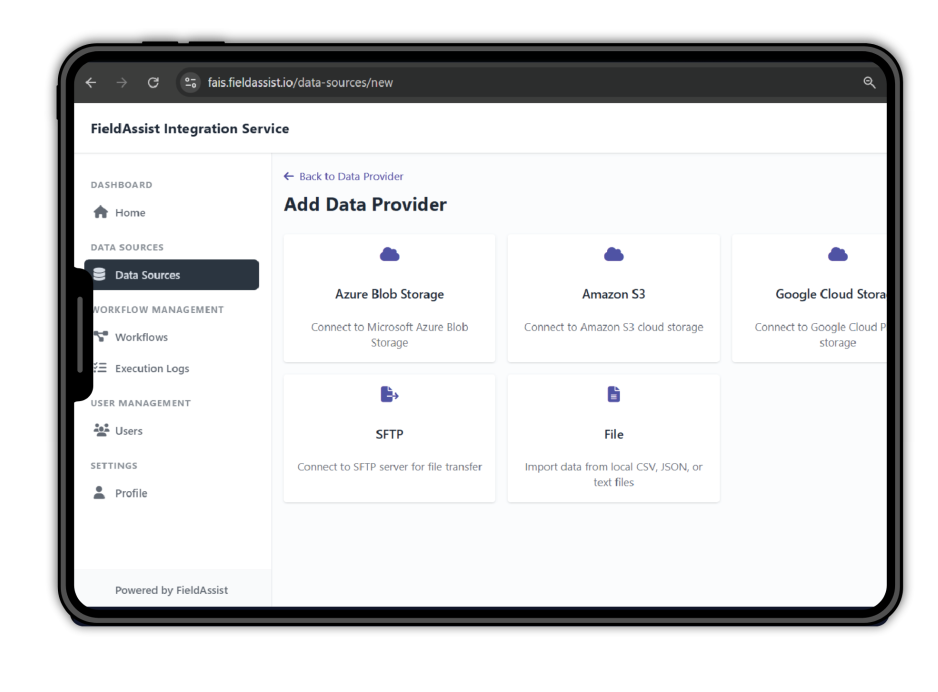The width and height of the screenshot is (938, 692).
Task: Click the URL fais.fieldassist.io/data-sources/new
Action: point(300,83)
